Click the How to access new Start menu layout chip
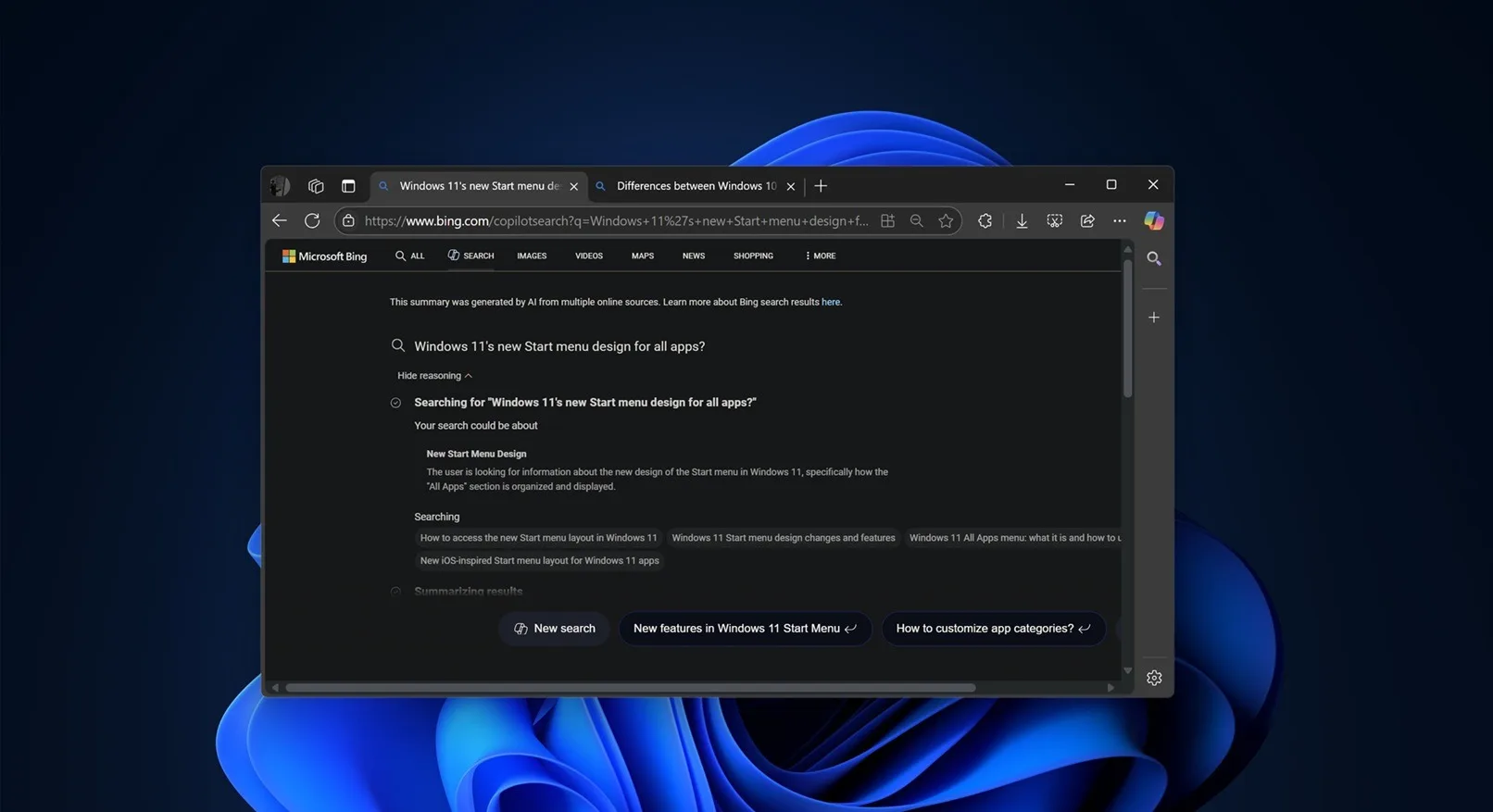Image resolution: width=1493 pixels, height=812 pixels. click(x=538, y=538)
